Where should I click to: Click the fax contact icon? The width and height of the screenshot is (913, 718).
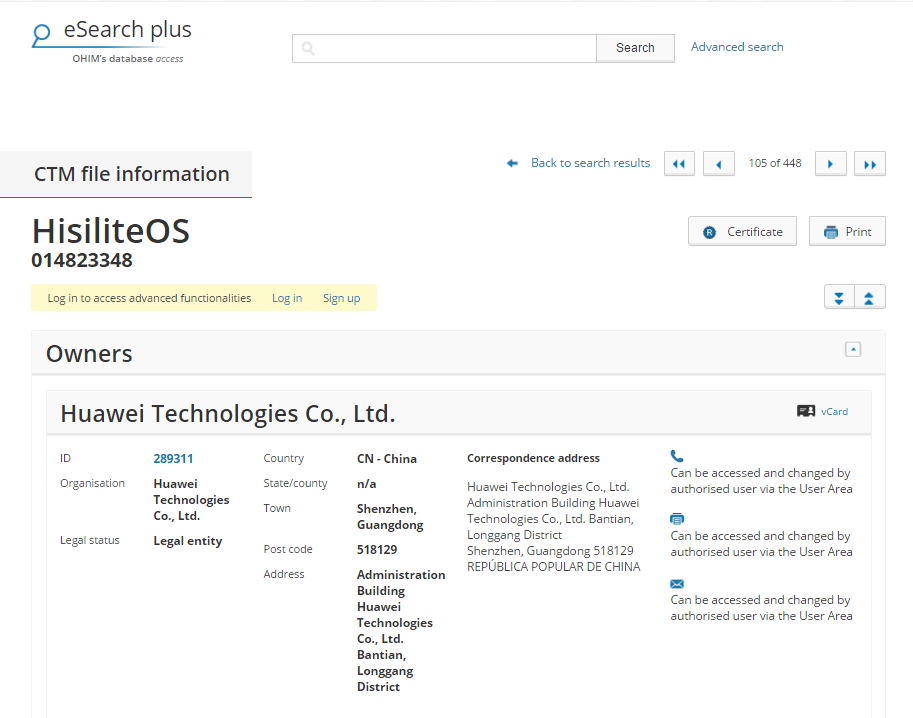click(677, 518)
